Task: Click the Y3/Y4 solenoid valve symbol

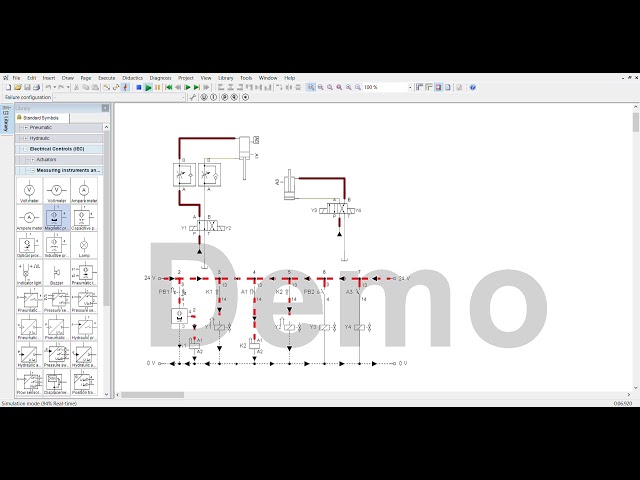Action: click(336, 209)
